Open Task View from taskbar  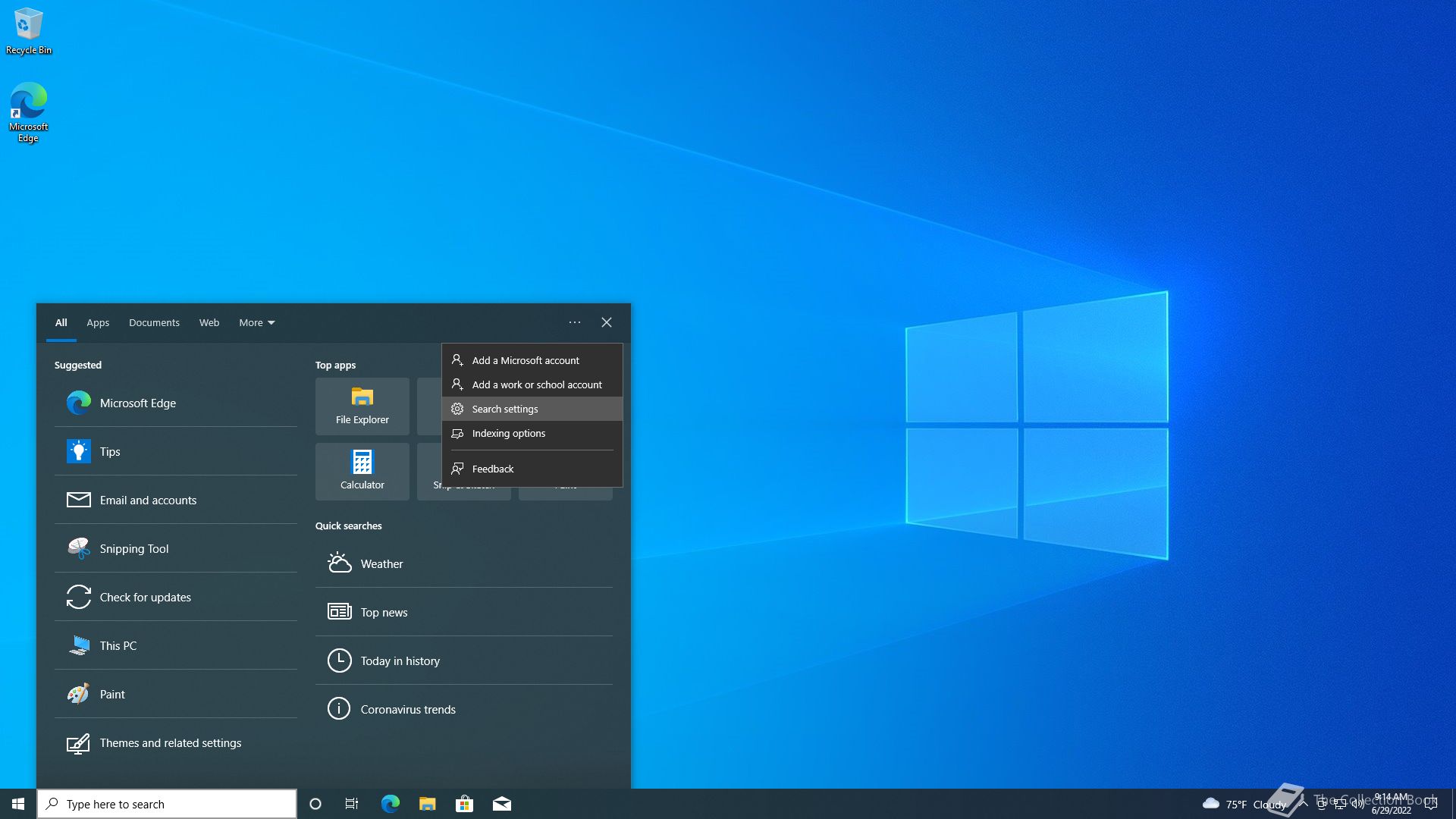pos(352,804)
